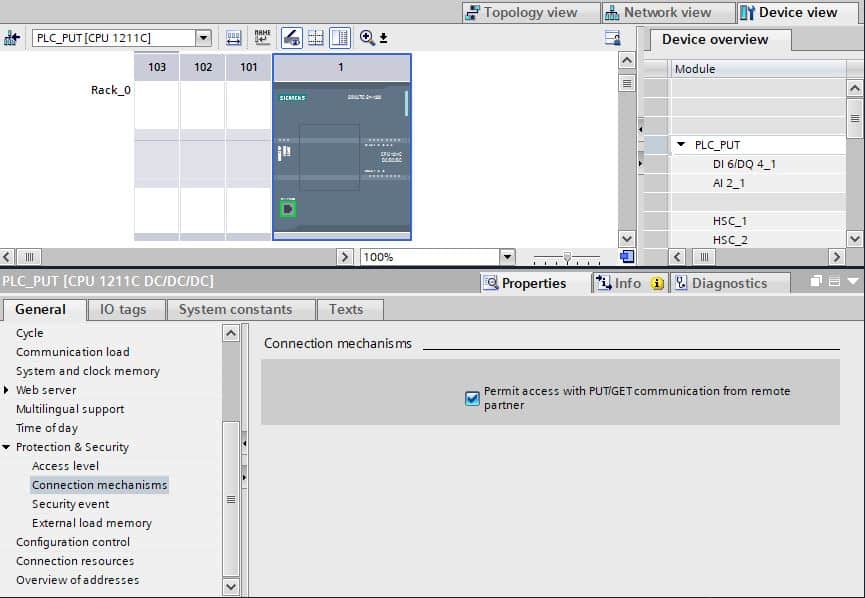
Task: Click the zoom presets down-arrow icon
Action: coord(383,38)
